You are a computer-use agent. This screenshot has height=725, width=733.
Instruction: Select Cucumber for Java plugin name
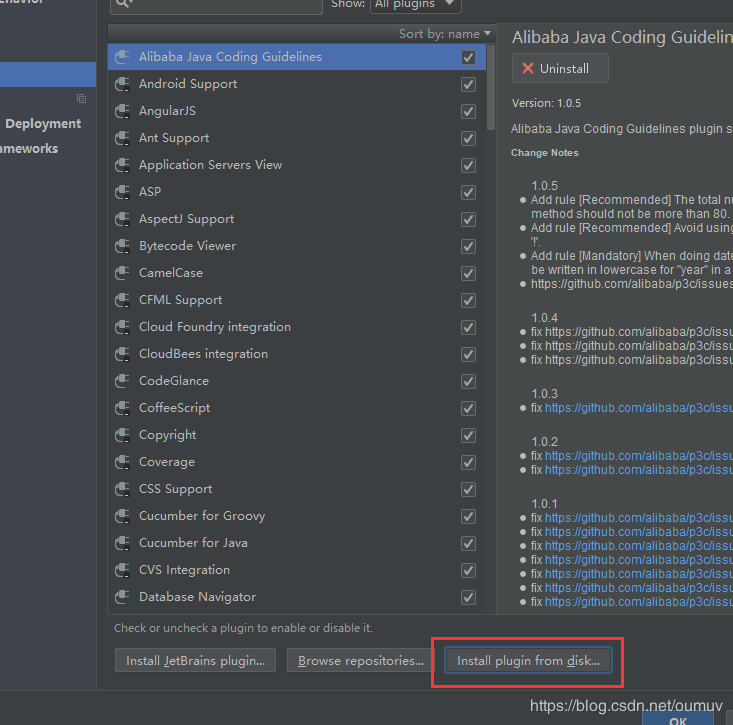[193, 543]
